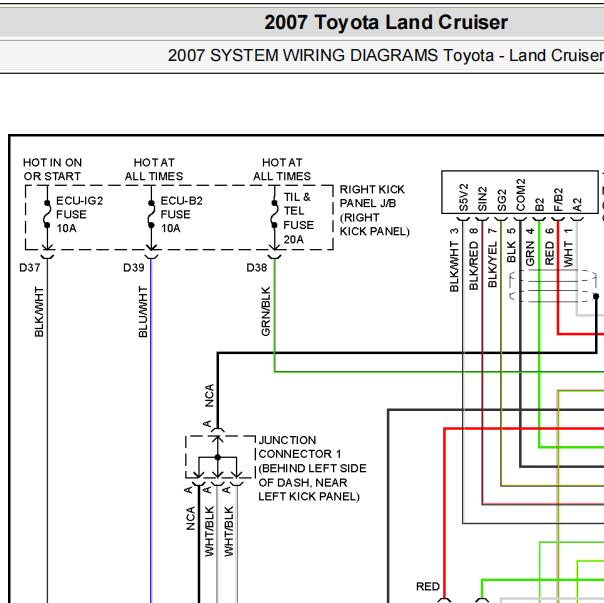Select the "JUNCTION CONNECTOR 1" description text

[312, 468]
